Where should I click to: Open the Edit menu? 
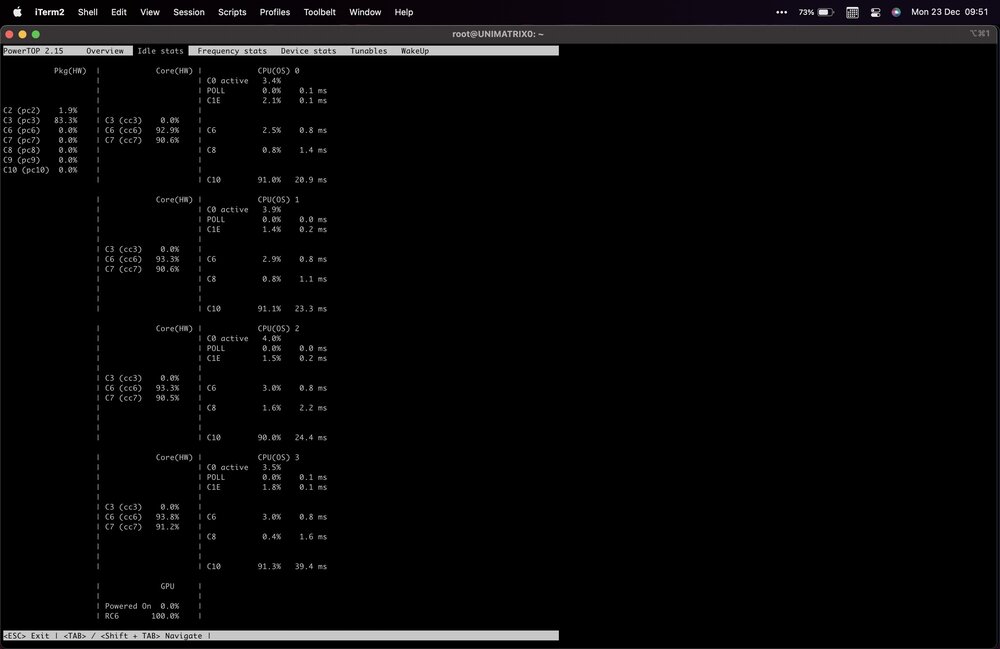point(119,12)
